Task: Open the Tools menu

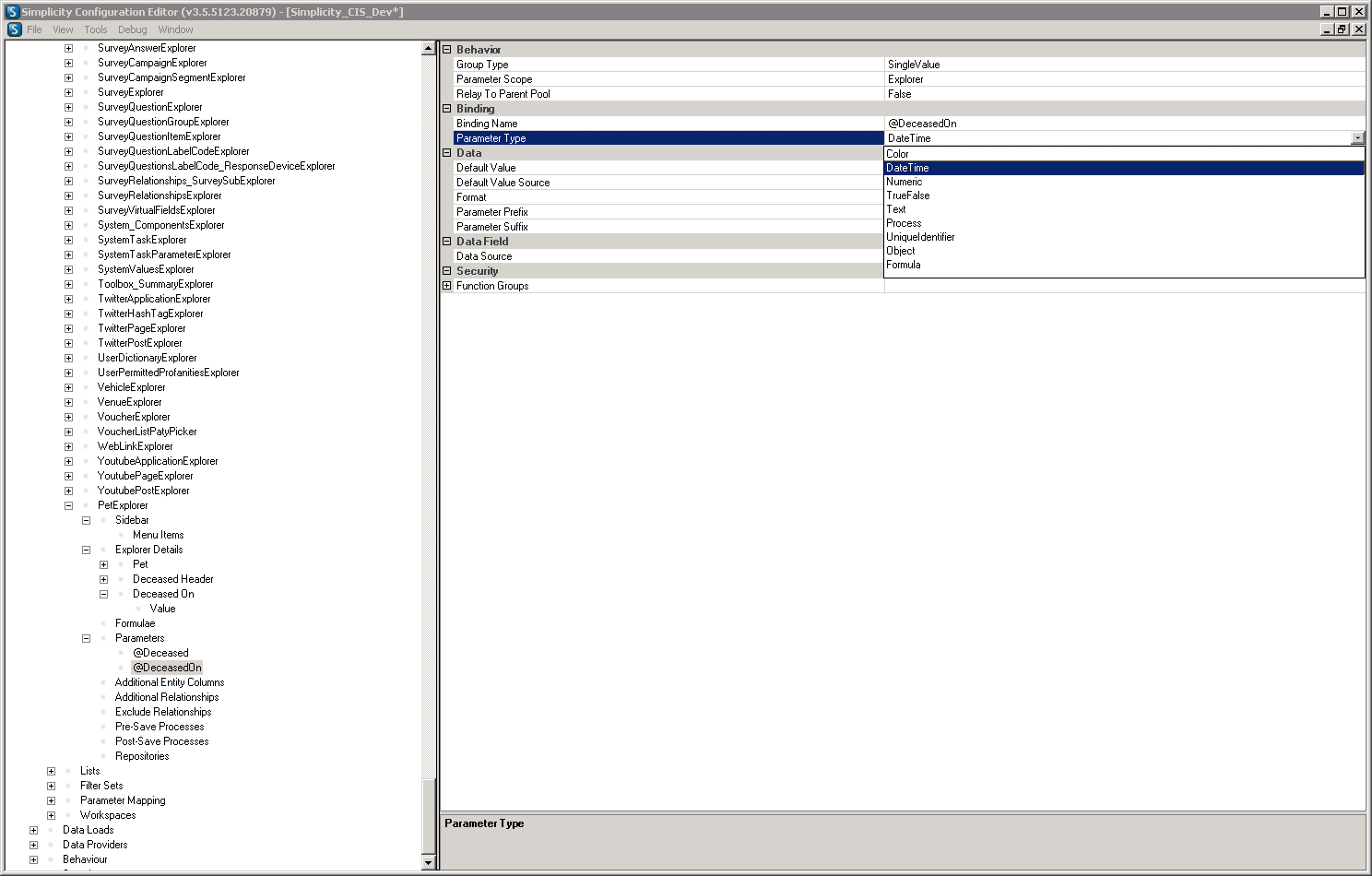Action: coord(96,30)
